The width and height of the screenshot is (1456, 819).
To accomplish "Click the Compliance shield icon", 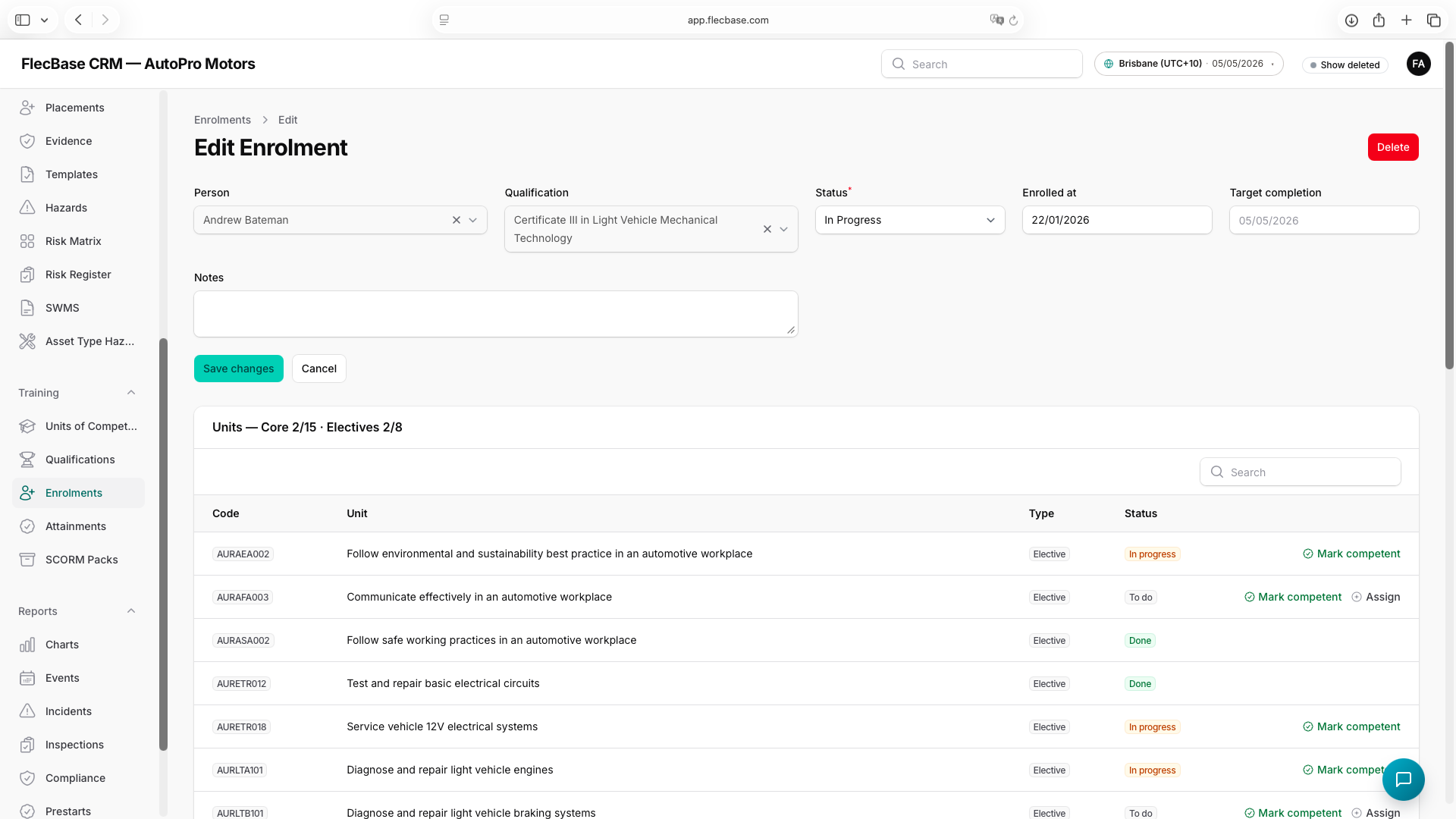I will 27,778.
